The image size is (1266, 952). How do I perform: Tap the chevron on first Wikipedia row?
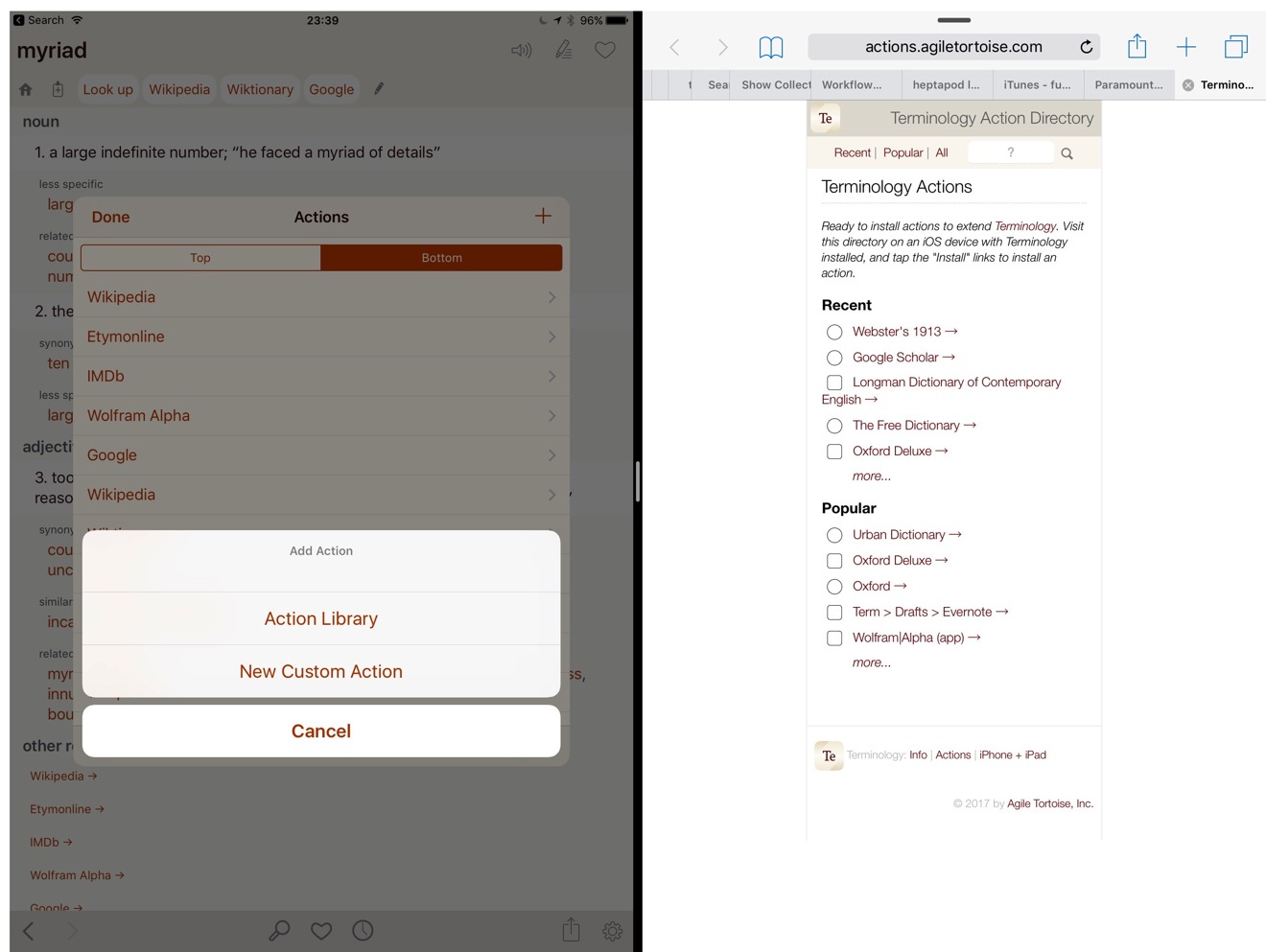tap(551, 297)
